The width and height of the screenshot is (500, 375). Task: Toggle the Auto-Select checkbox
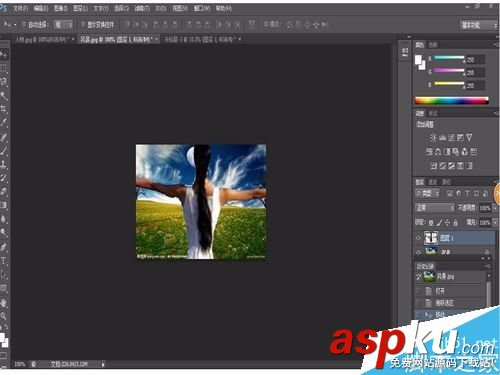24,24
